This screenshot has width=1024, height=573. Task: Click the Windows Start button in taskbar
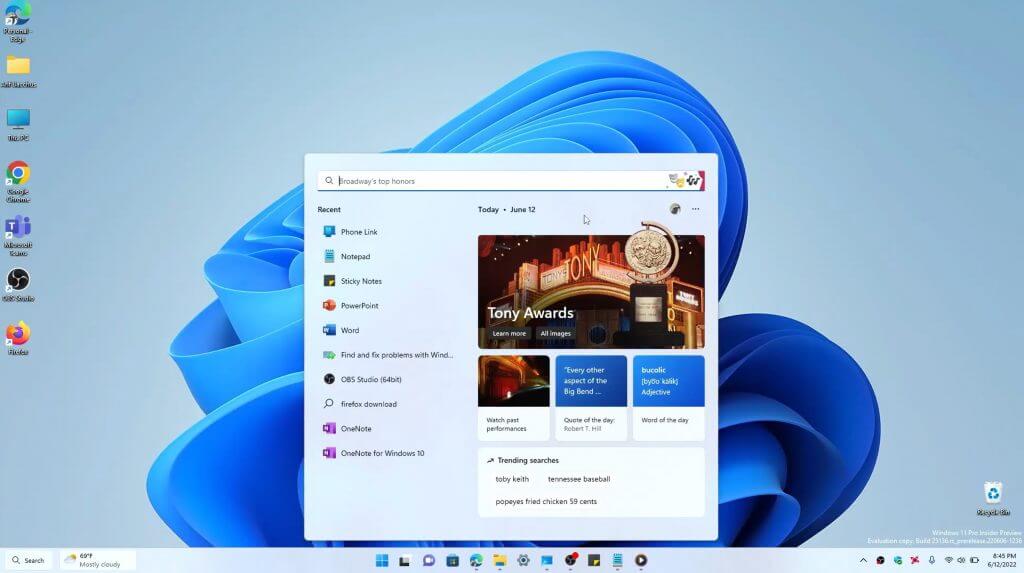click(x=382, y=561)
